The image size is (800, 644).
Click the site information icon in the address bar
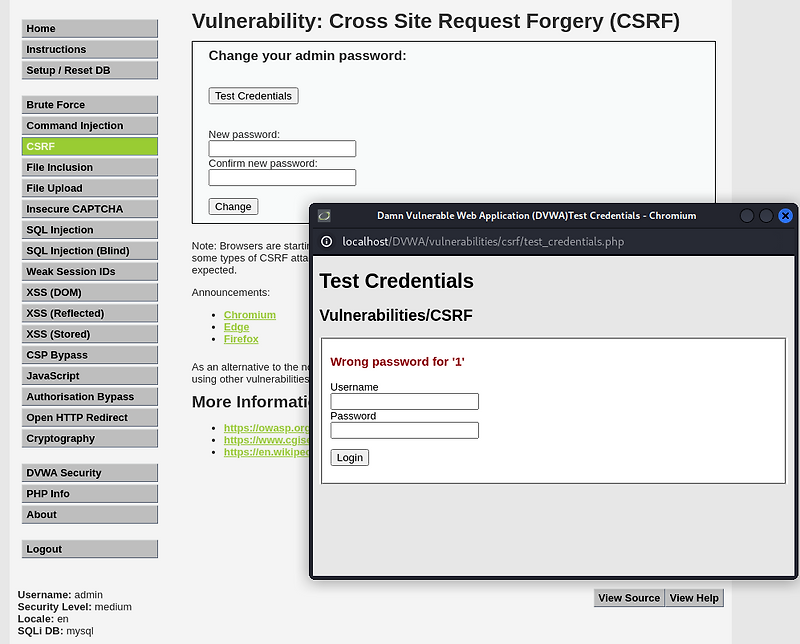[x=326, y=240]
